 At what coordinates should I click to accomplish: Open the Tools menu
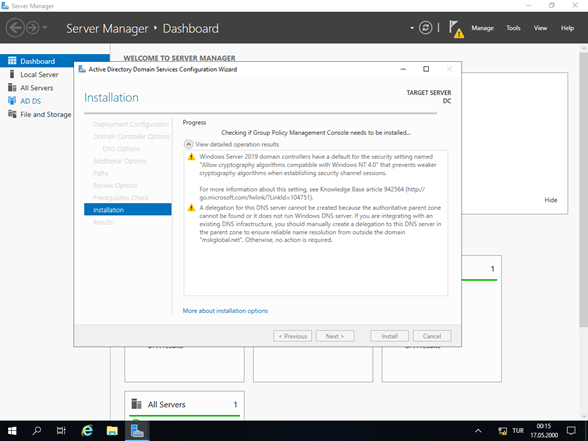(x=513, y=28)
